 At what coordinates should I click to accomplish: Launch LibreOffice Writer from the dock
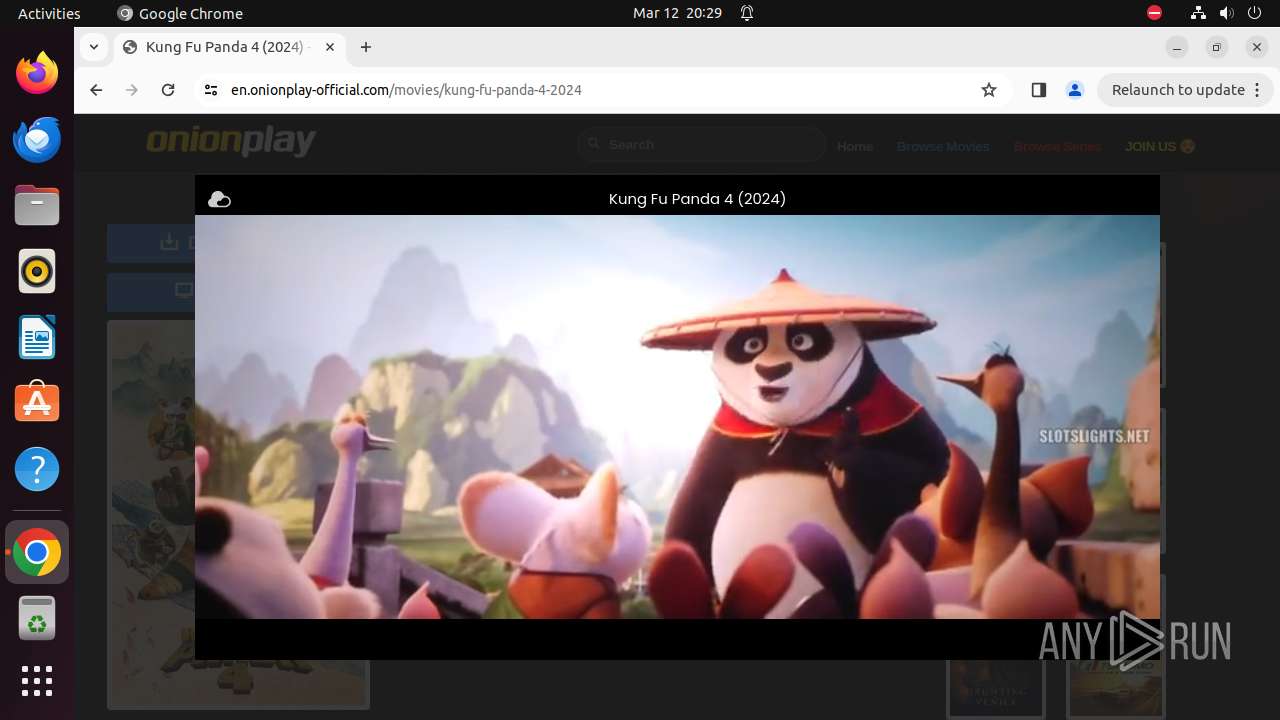[x=37, y=337]
